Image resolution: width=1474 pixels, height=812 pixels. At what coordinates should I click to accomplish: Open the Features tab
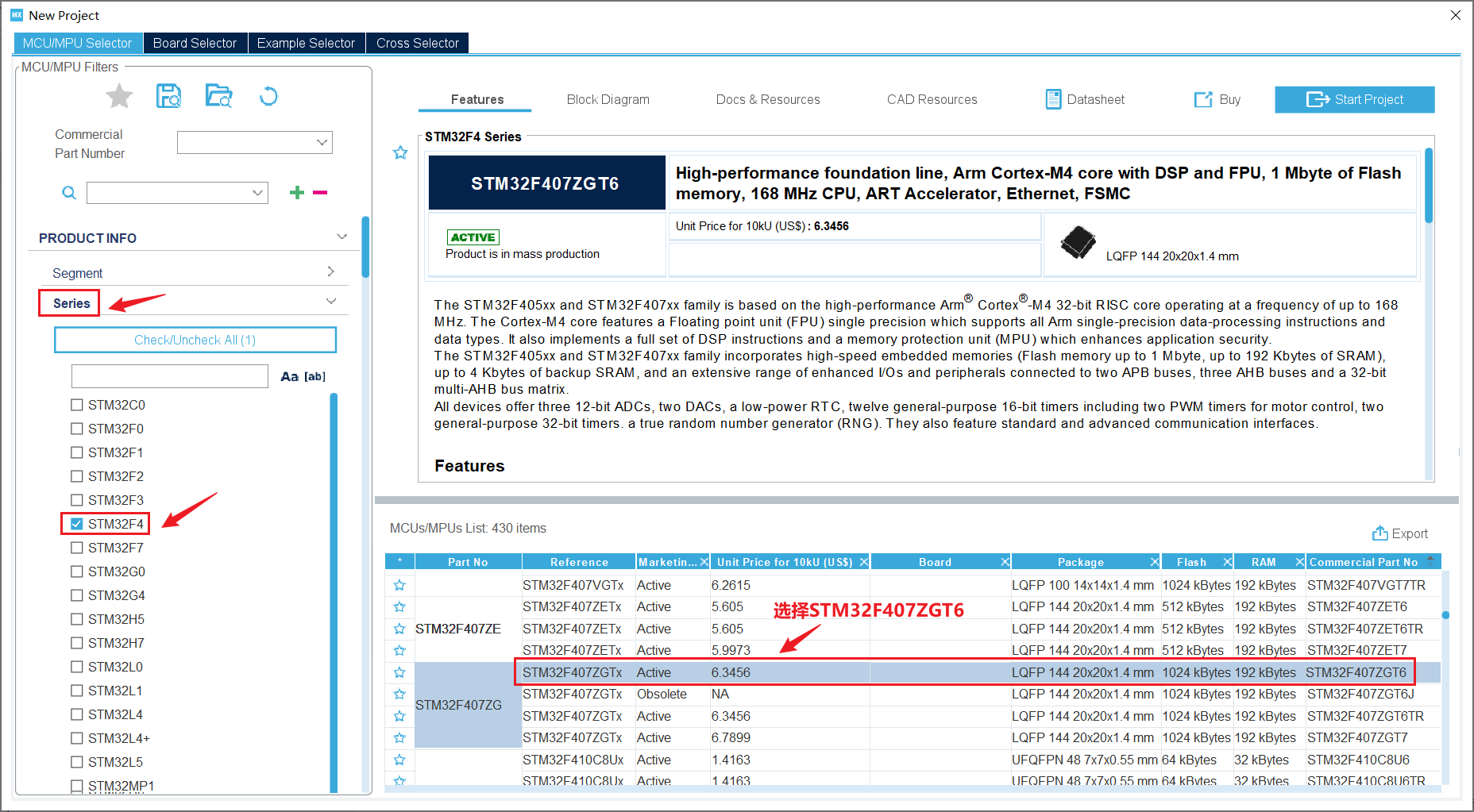[x=477, y=99]
